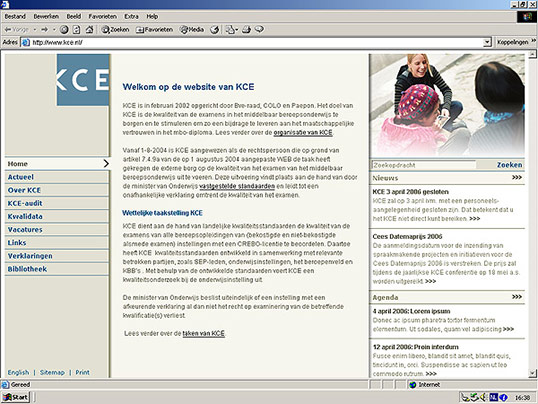
Task: Click the Zoeken button beside search field
Action: pyautogui.click(x=510, y=165)
